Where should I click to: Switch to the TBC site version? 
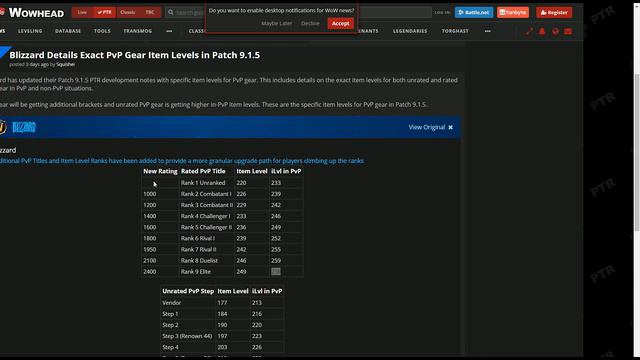pyautogui.click(x=150, y=12)
